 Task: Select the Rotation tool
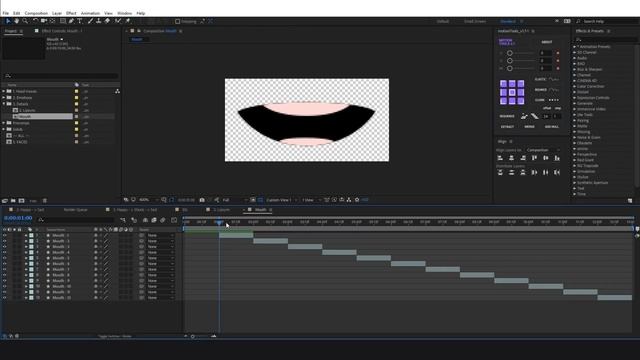(35, 21)
